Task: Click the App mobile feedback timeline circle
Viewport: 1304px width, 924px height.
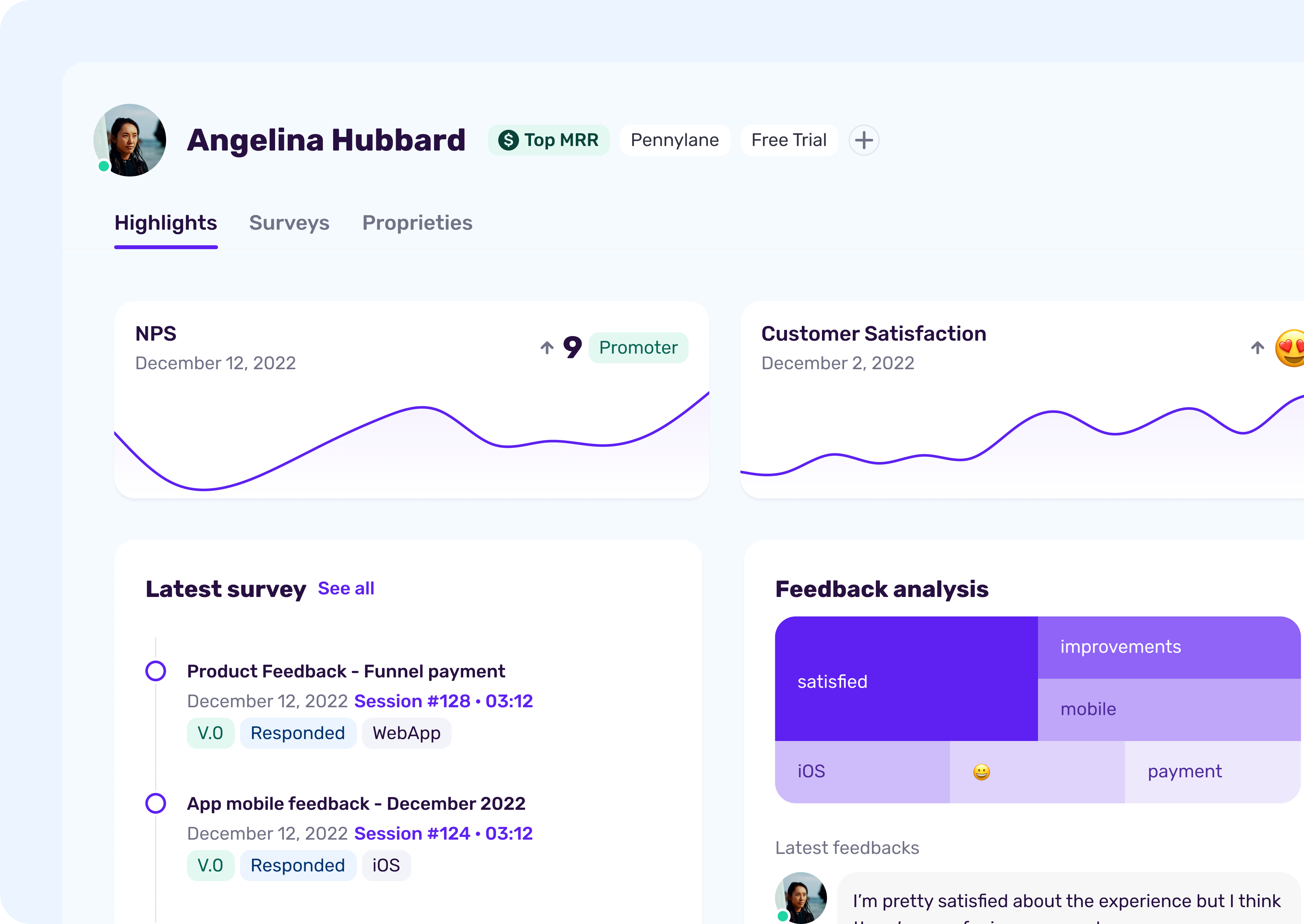Action: 156,803
